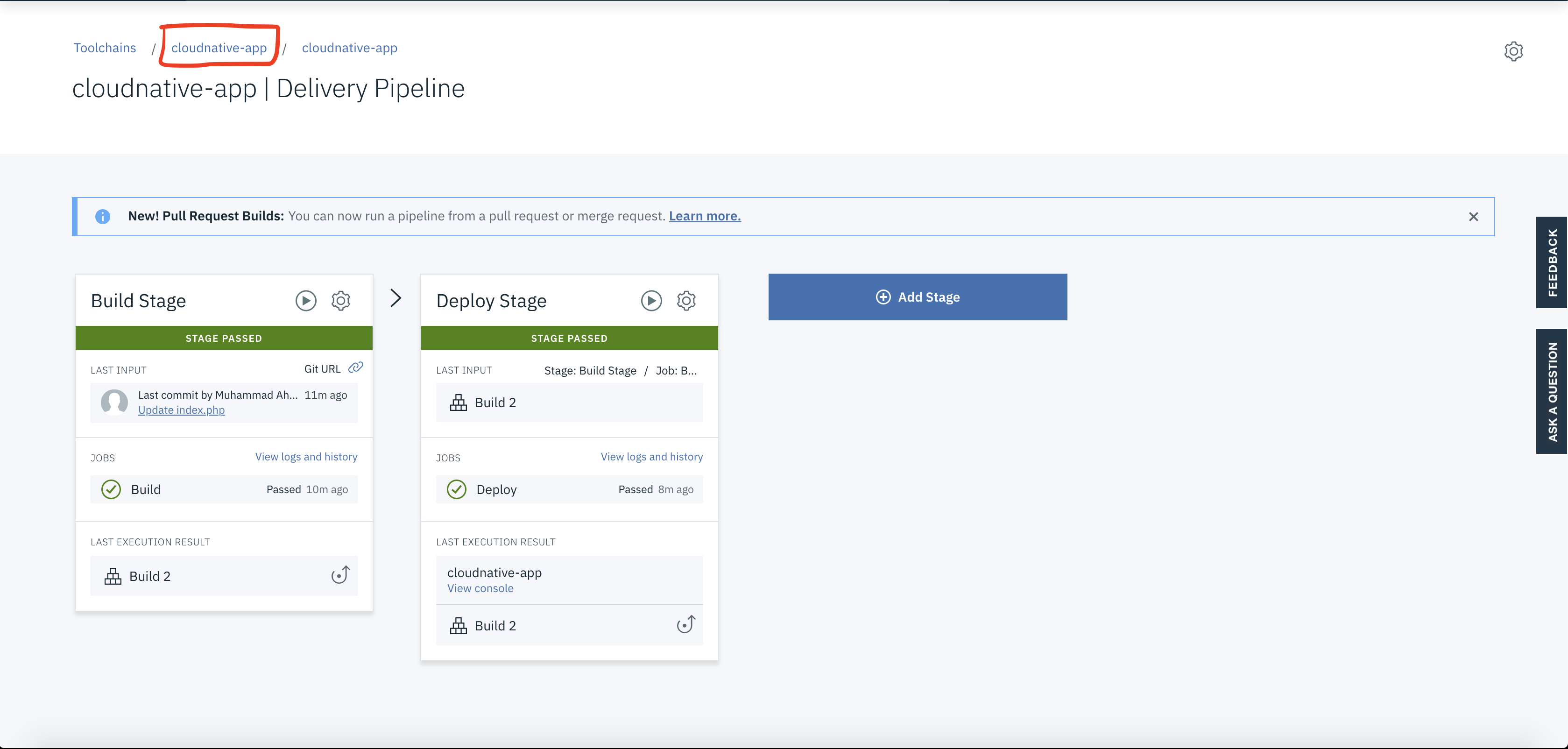Open Build Stage settings gear
This screenshot has width=1568, height=749.
[x=341, y=300]
